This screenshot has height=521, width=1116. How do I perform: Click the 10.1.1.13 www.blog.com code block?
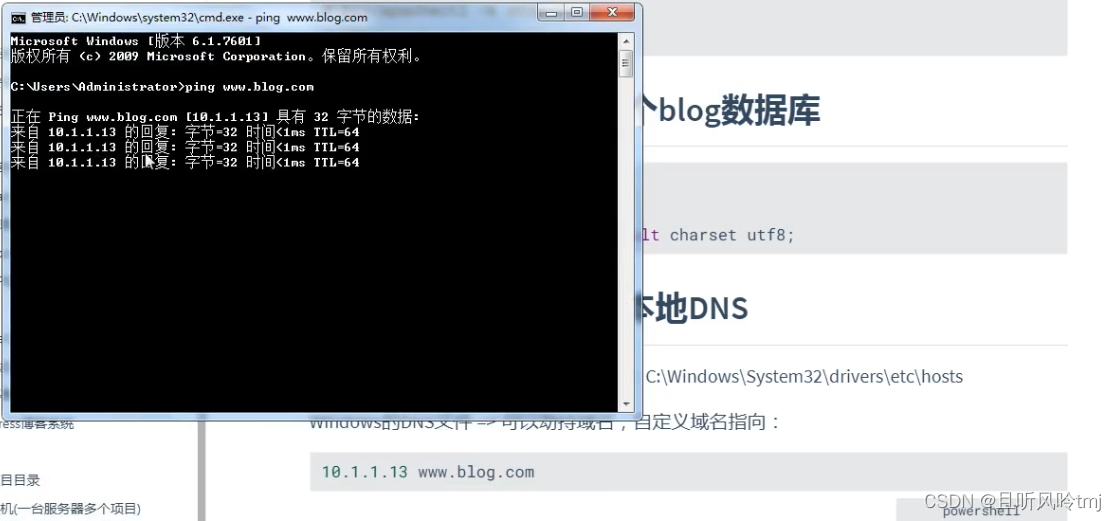point(688,472)
